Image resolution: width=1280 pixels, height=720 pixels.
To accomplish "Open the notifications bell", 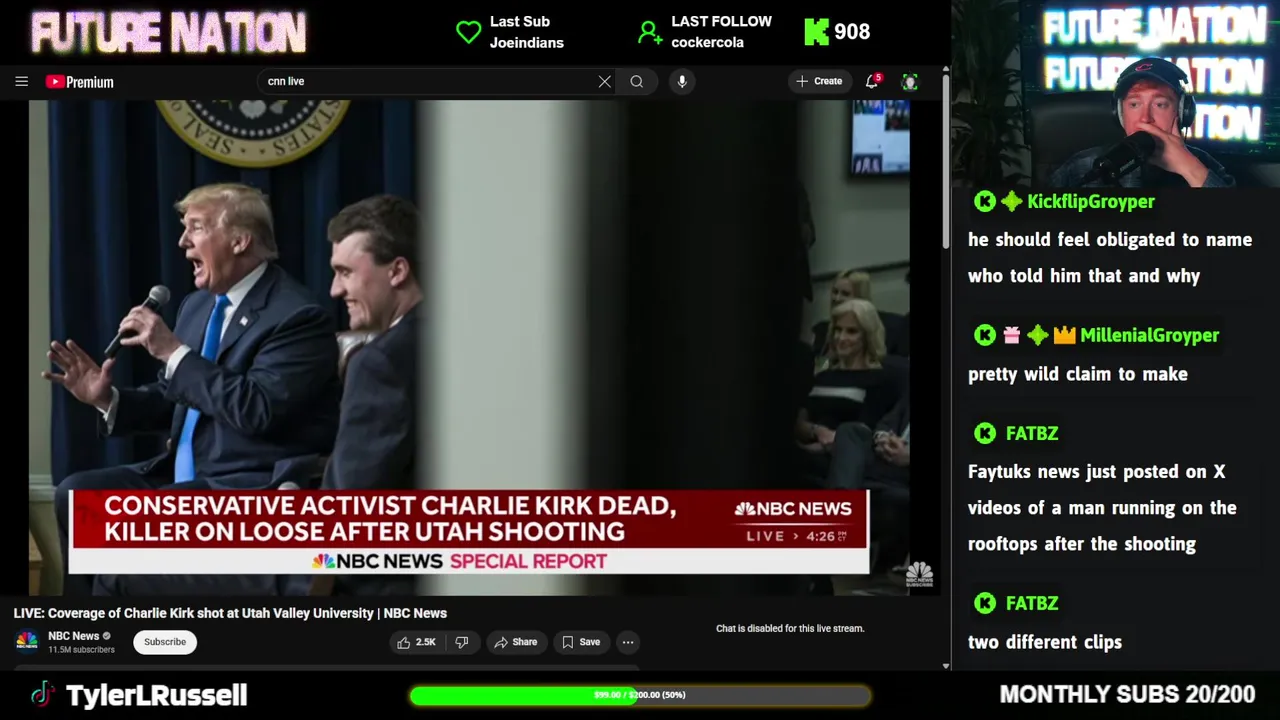I will 872,81.
